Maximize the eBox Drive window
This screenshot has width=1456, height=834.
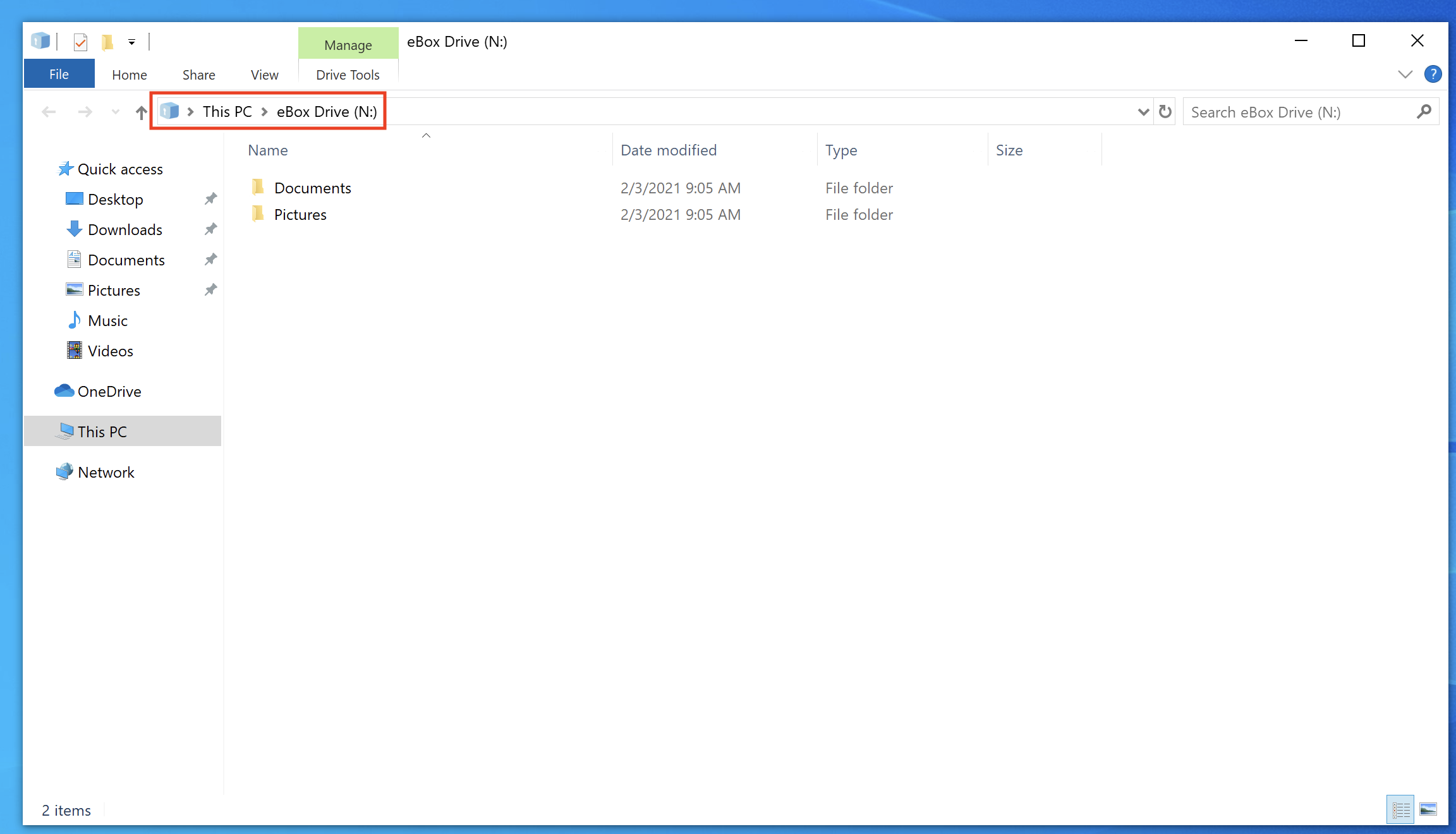point(1359,41)
